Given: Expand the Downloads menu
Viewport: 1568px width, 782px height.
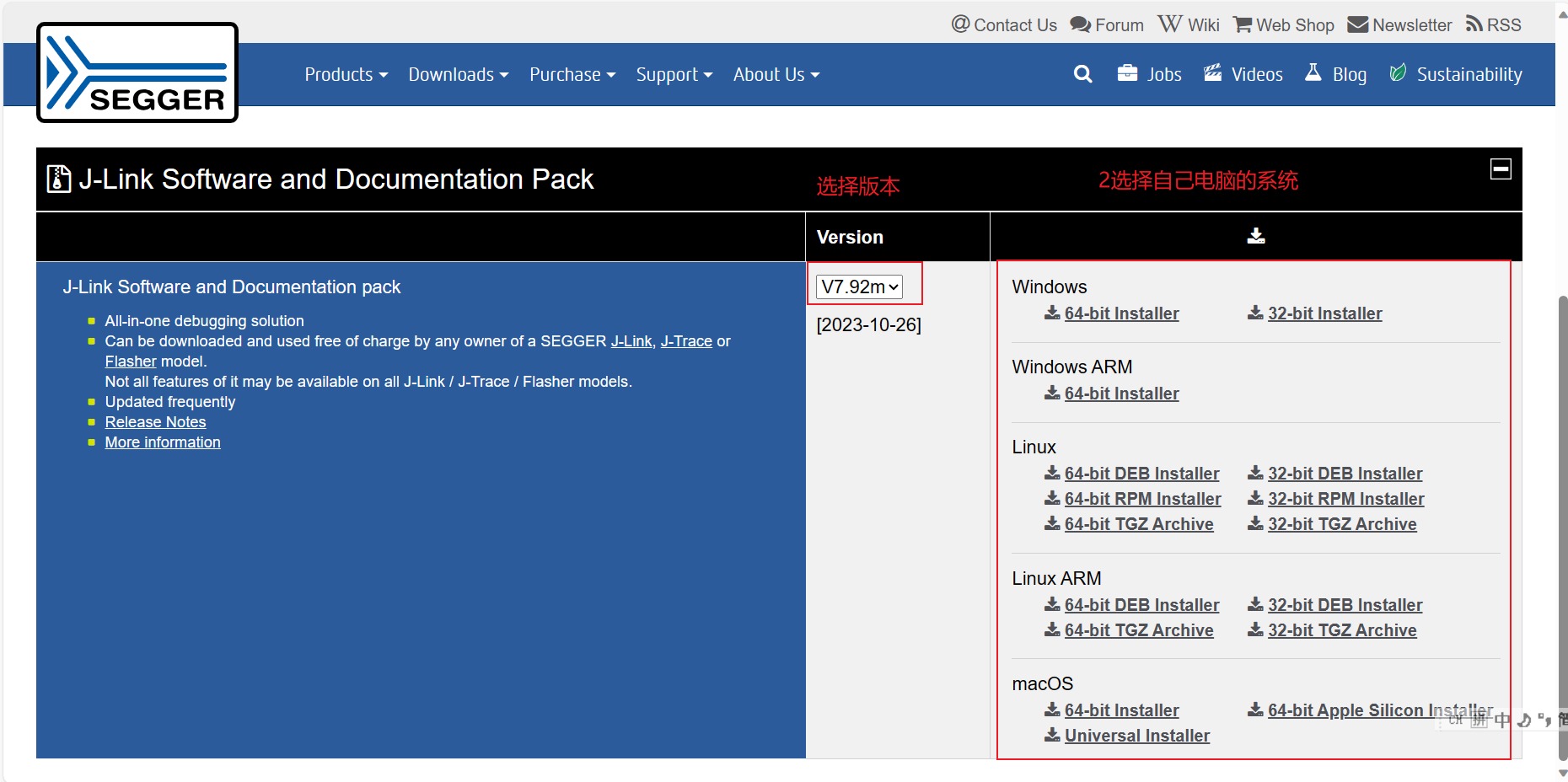Looking at the screenshot, I should 459,74.
